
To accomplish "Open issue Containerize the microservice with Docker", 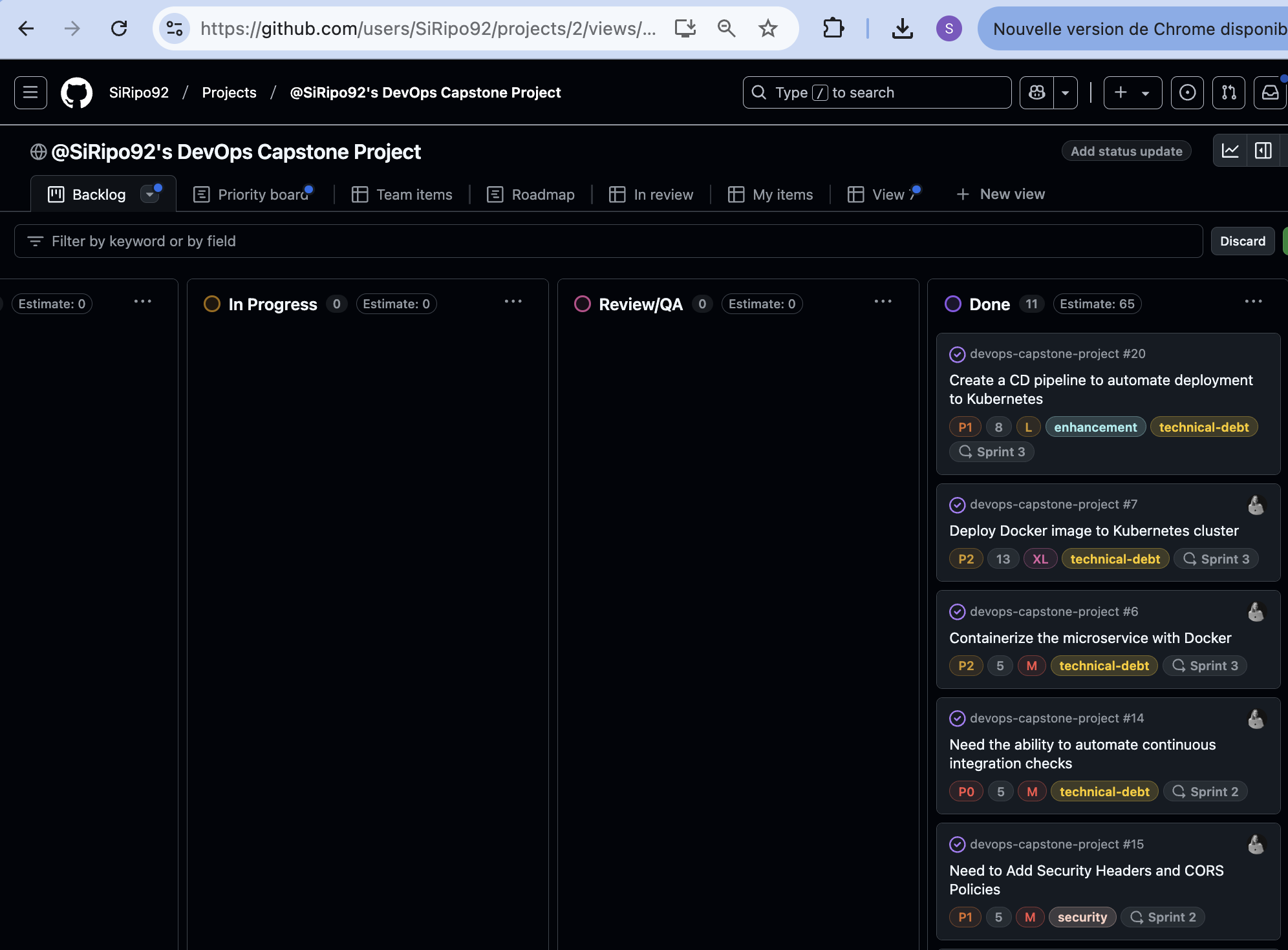I will (x=1089, y=638).
